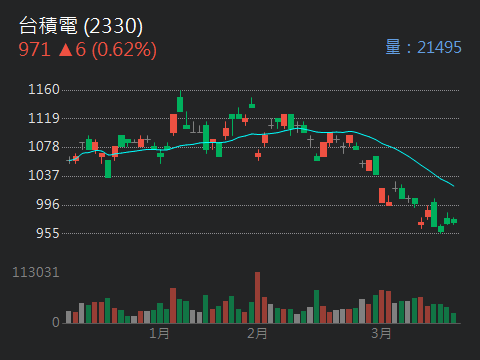The height and width of the screenshot is (360, 480).
Task: Select the 996 price axis label
Action: (48, 204)
